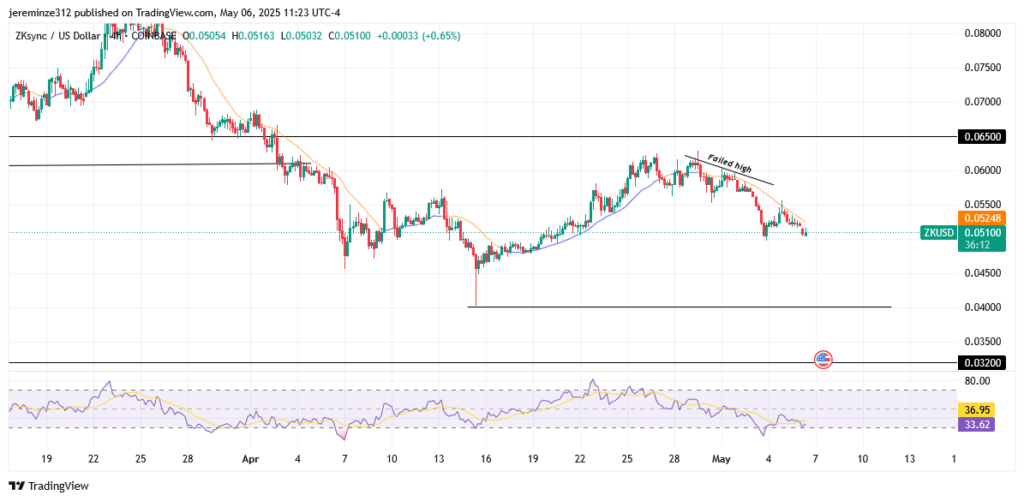Image resolution: width=1024 pixels, height=501 pixels.
Task: Click the 0.03500 price axis label
Action: pos(982,341)
